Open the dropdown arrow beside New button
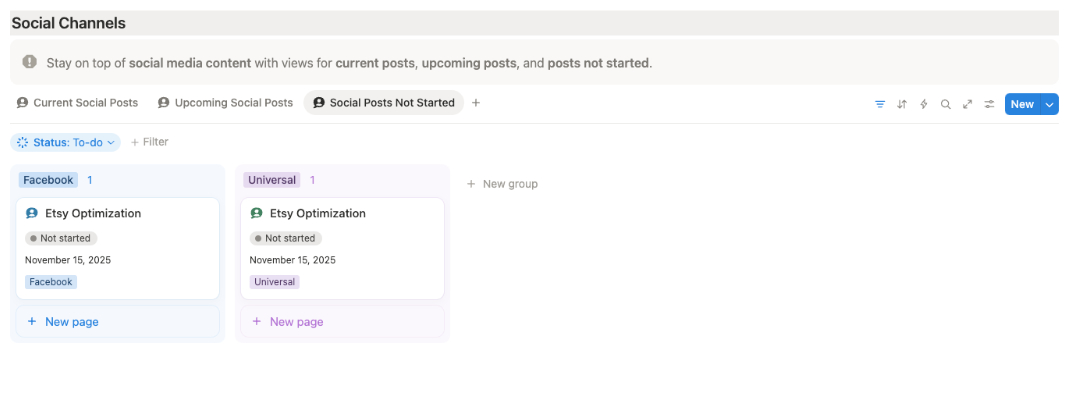 point(1050,104)
